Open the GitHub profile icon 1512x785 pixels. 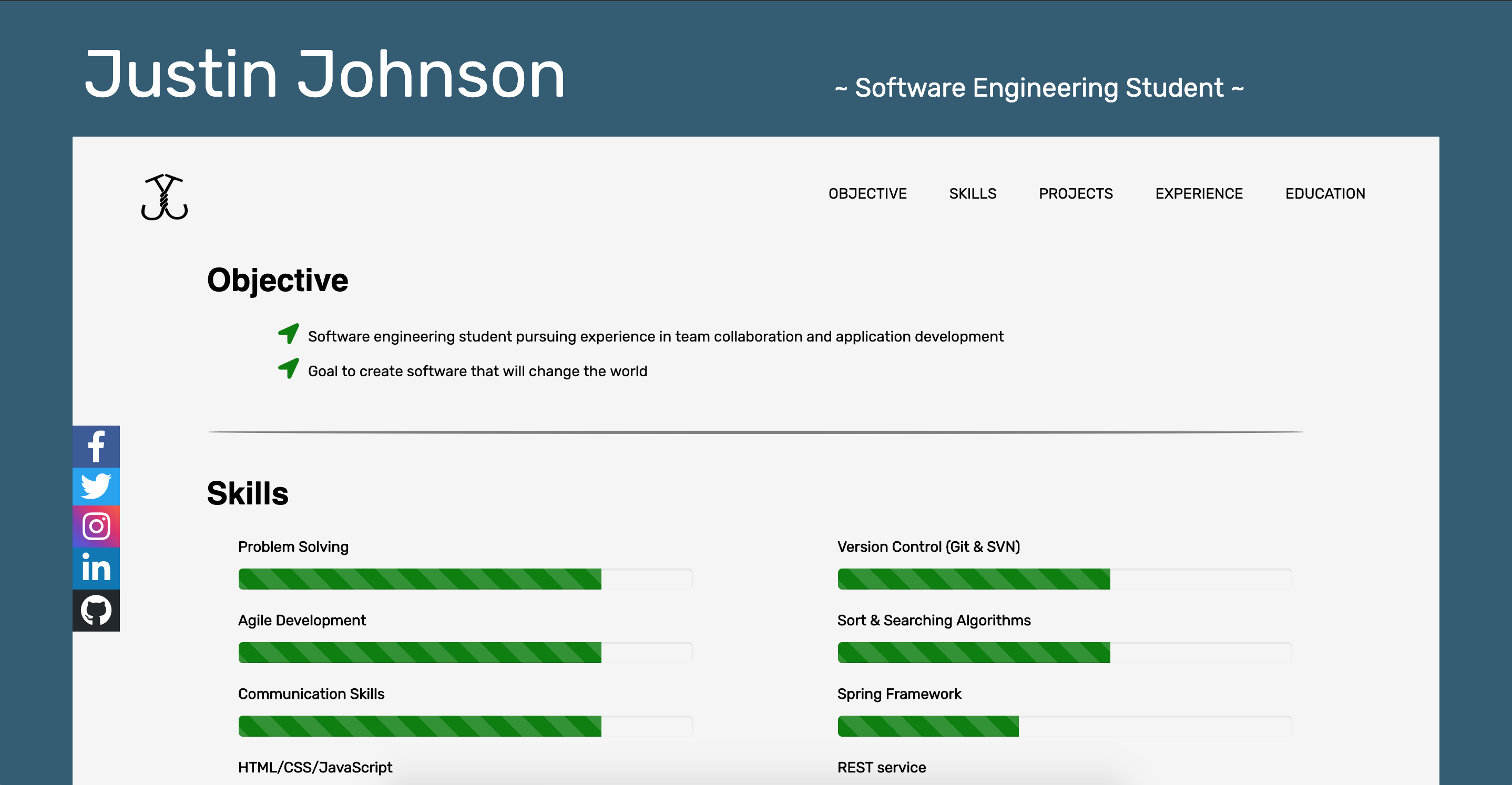[x=96, y=610]
